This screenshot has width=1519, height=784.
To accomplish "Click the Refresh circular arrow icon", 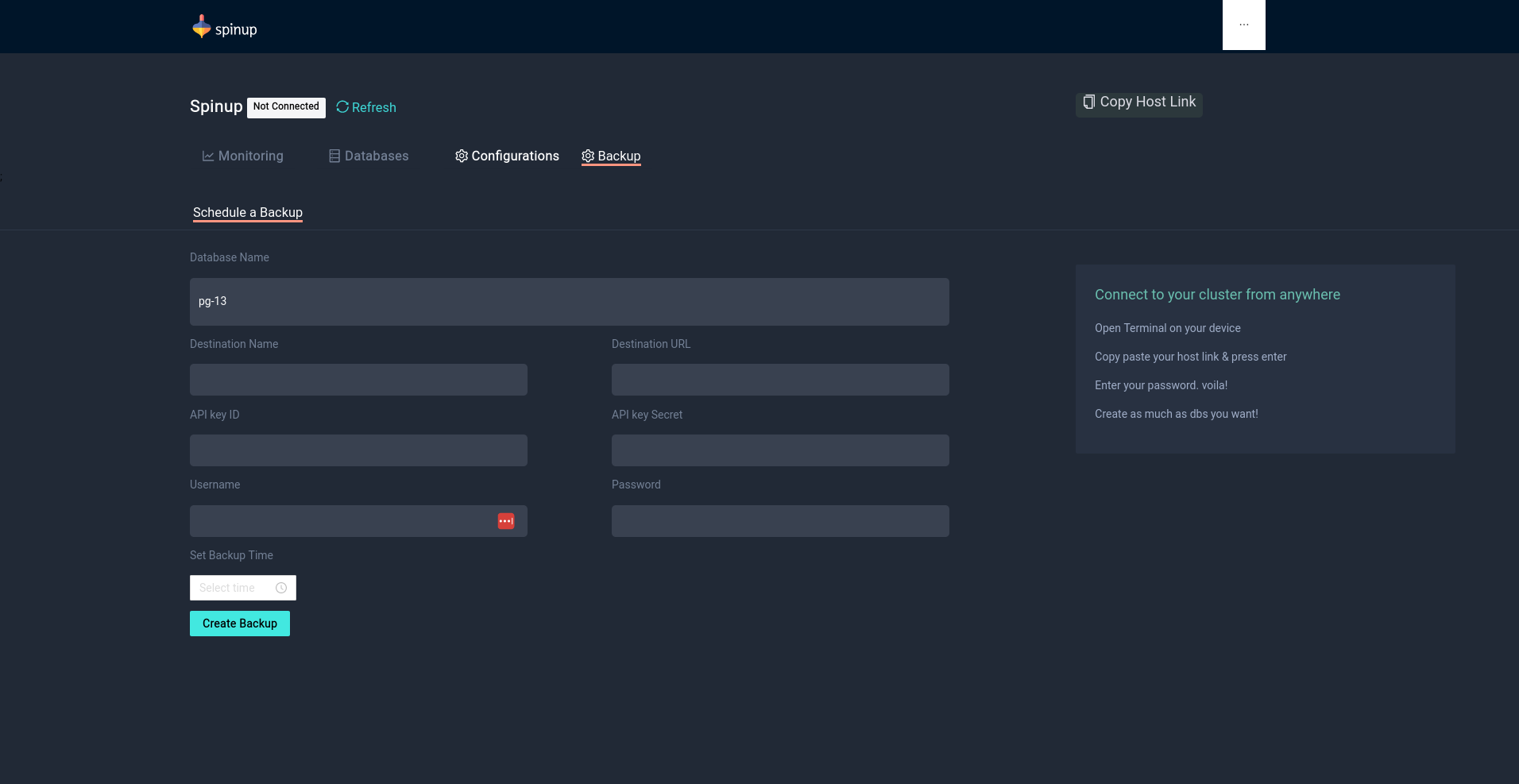I will (x=342, y=107).
